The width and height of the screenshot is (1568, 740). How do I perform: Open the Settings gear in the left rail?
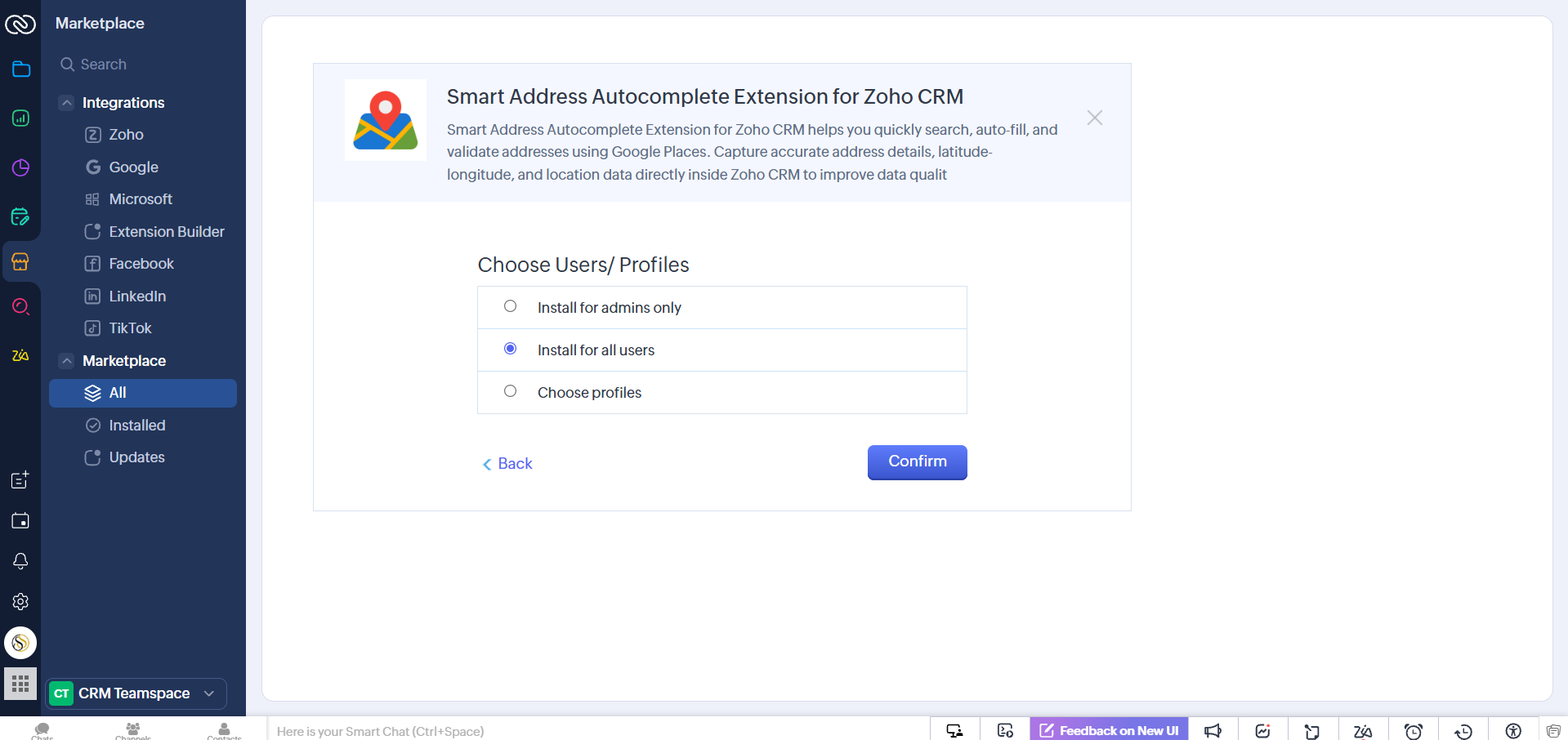tap(20, 602)
